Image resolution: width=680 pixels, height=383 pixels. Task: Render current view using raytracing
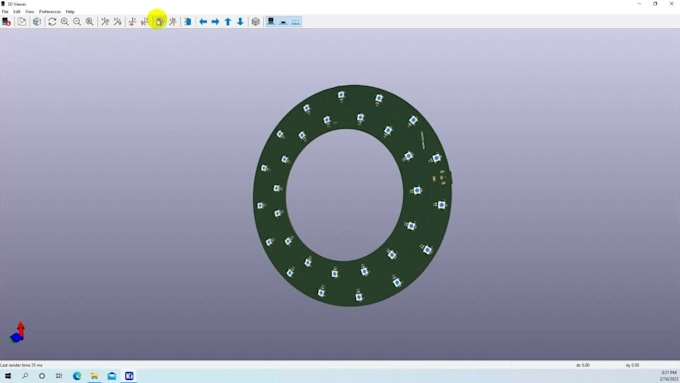(x=37, y=22)
